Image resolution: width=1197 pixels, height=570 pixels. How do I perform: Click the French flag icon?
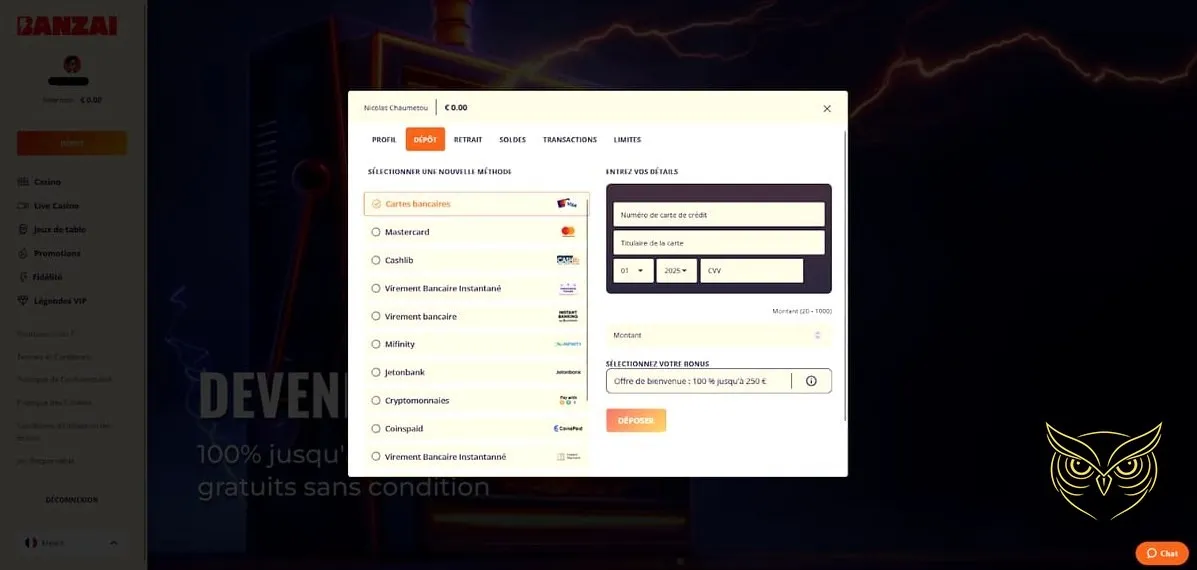click(x=31, y=543)
